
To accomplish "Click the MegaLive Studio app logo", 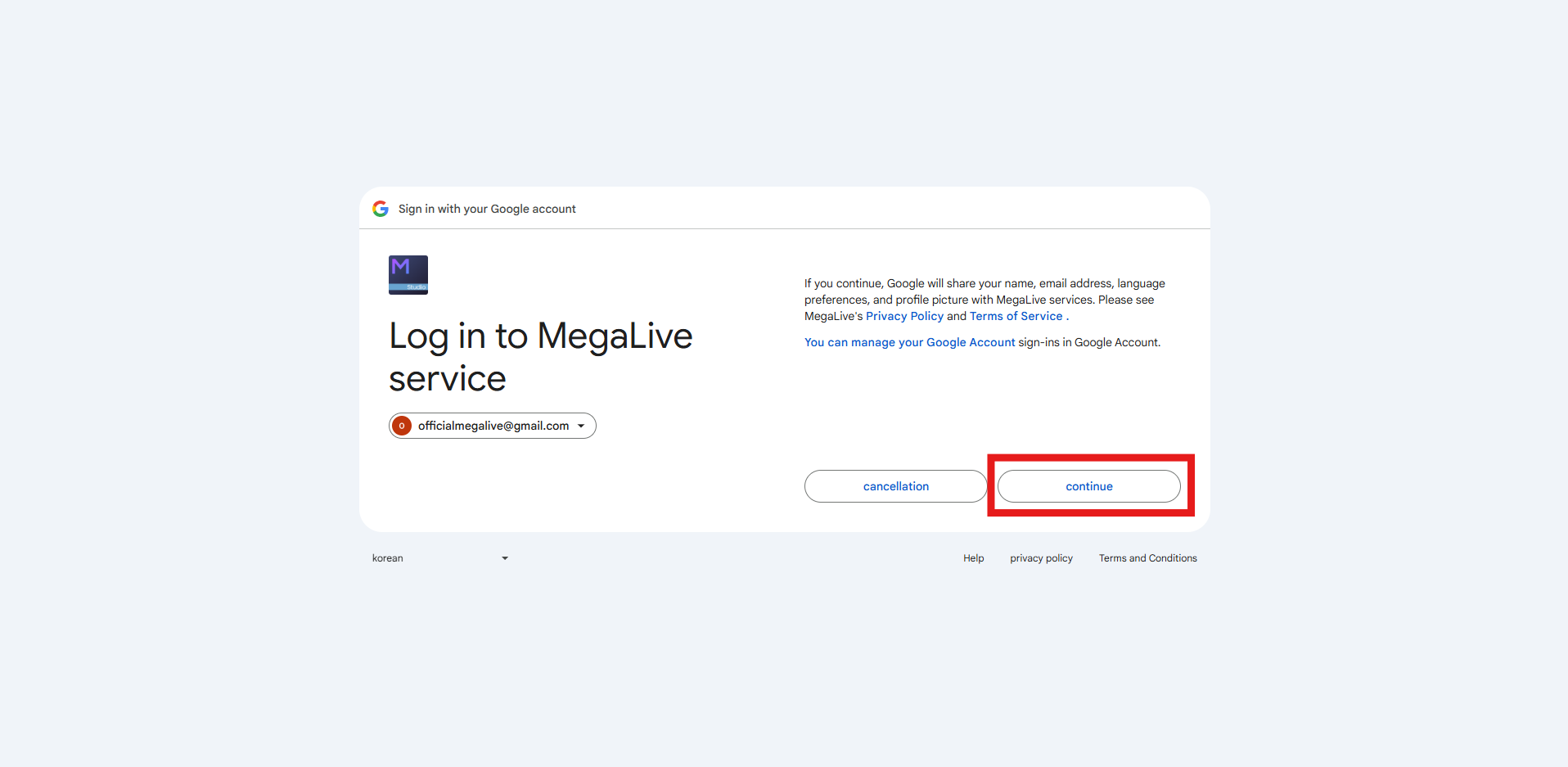I will [x=408, y=275].
